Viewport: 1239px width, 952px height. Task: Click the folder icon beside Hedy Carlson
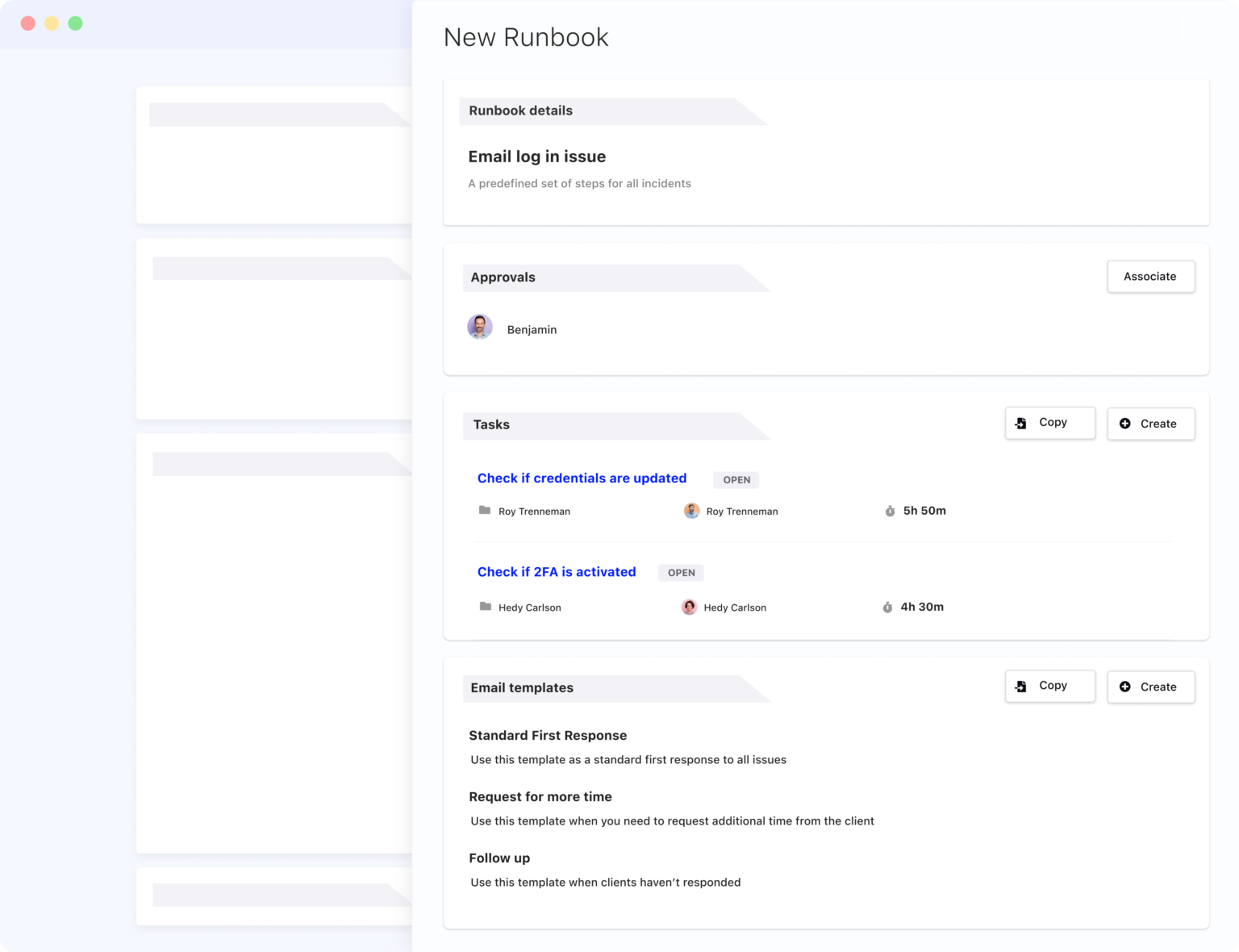[x=485, y=607]
